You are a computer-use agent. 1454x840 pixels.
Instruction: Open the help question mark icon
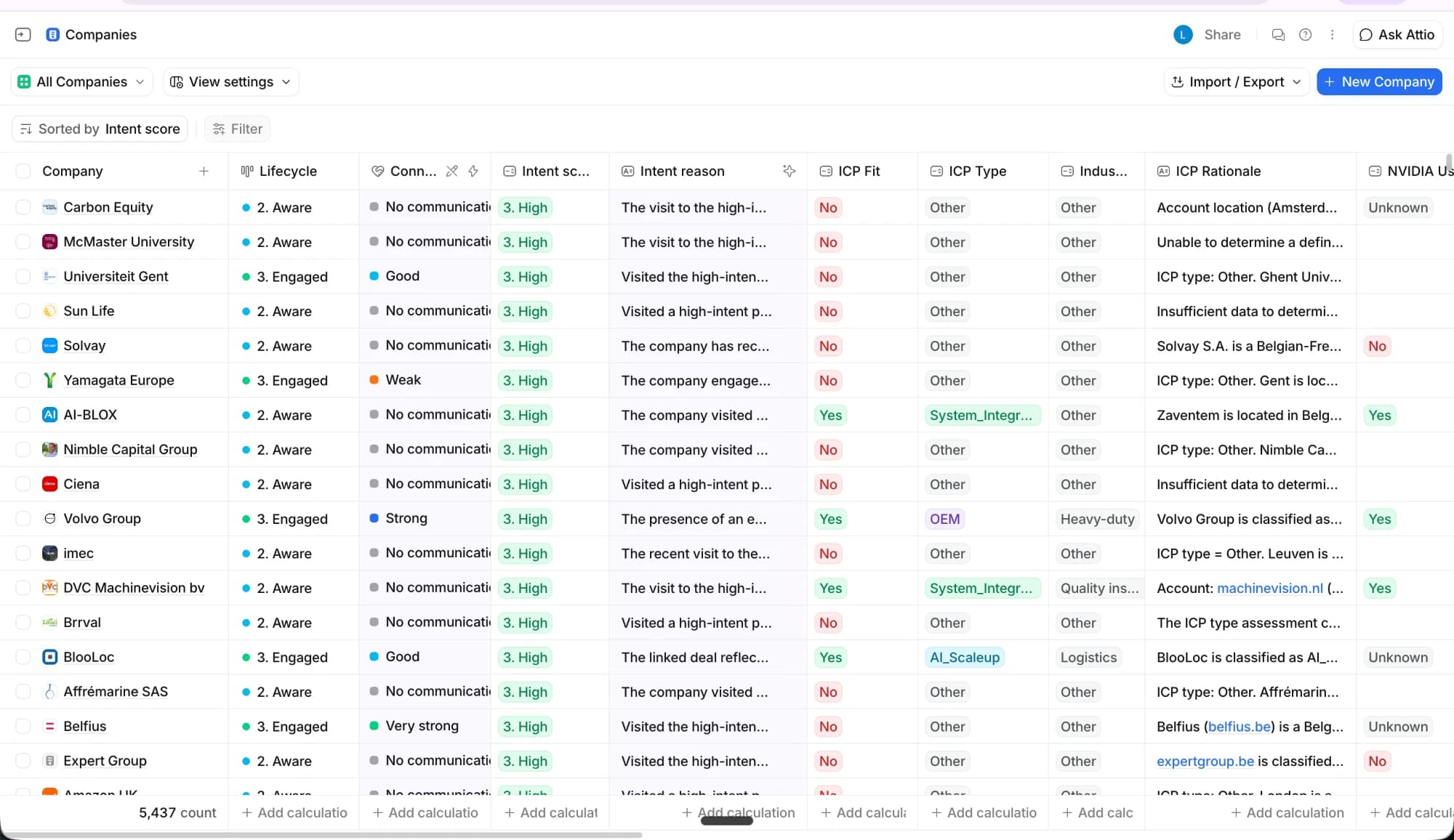[x=1305, y=34]
